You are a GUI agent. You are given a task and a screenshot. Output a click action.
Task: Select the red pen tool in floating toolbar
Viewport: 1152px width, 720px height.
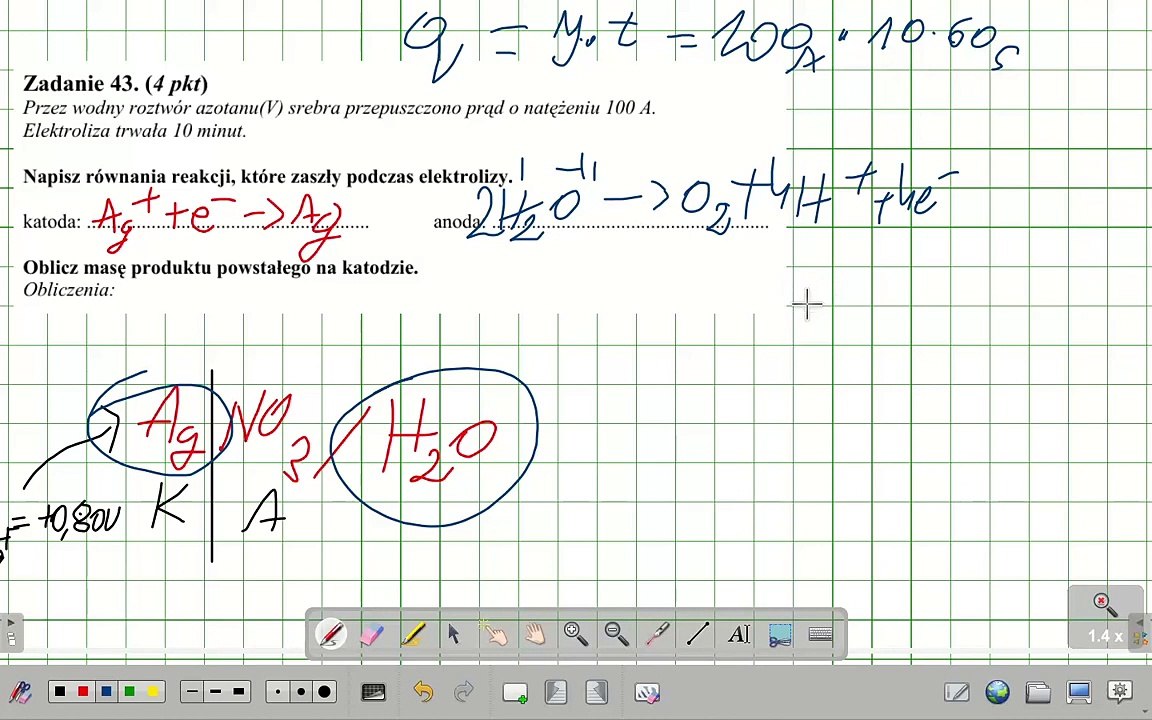[x=331, y=633]
